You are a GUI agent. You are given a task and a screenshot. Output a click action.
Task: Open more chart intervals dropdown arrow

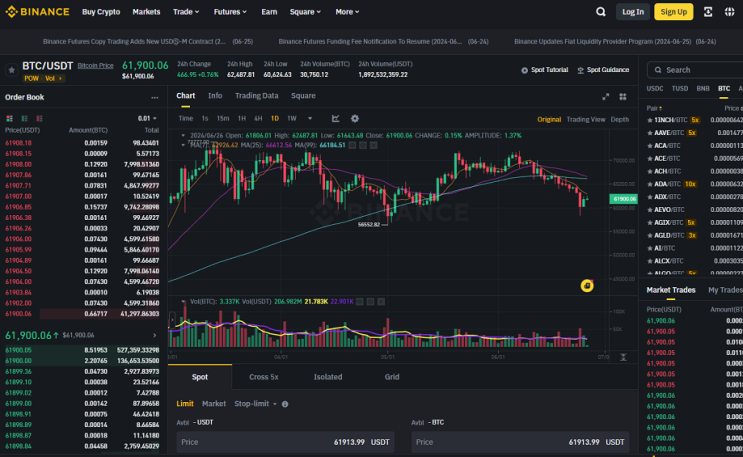click(x=310, y=119)
